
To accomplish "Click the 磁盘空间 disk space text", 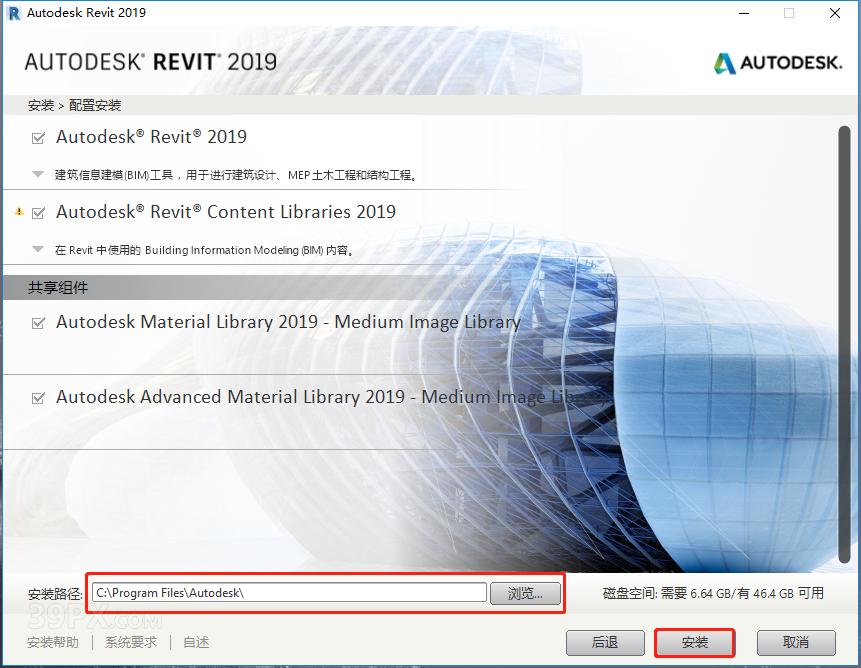I will click(713, 593).
